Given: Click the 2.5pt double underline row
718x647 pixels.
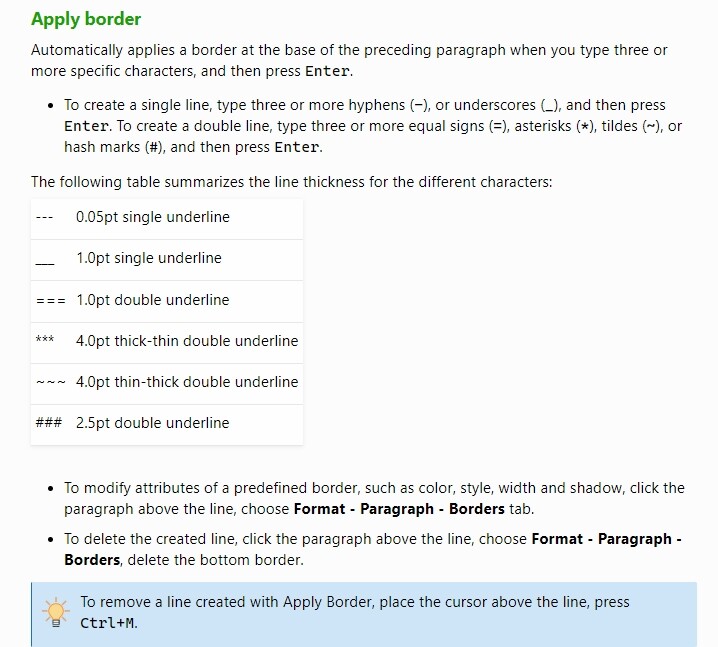Looking at the screenshot, I should [x=167, y=424].
